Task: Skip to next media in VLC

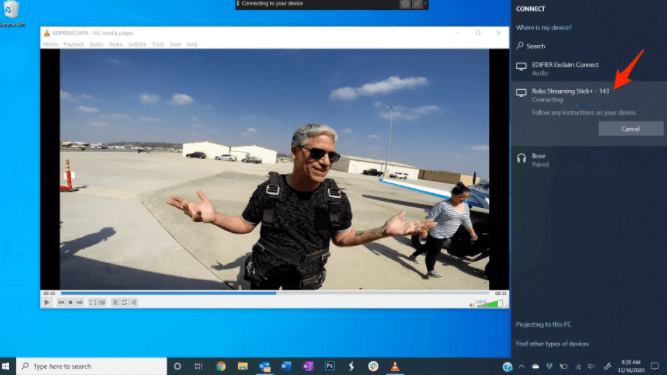Action: click(x=80, y=302)
